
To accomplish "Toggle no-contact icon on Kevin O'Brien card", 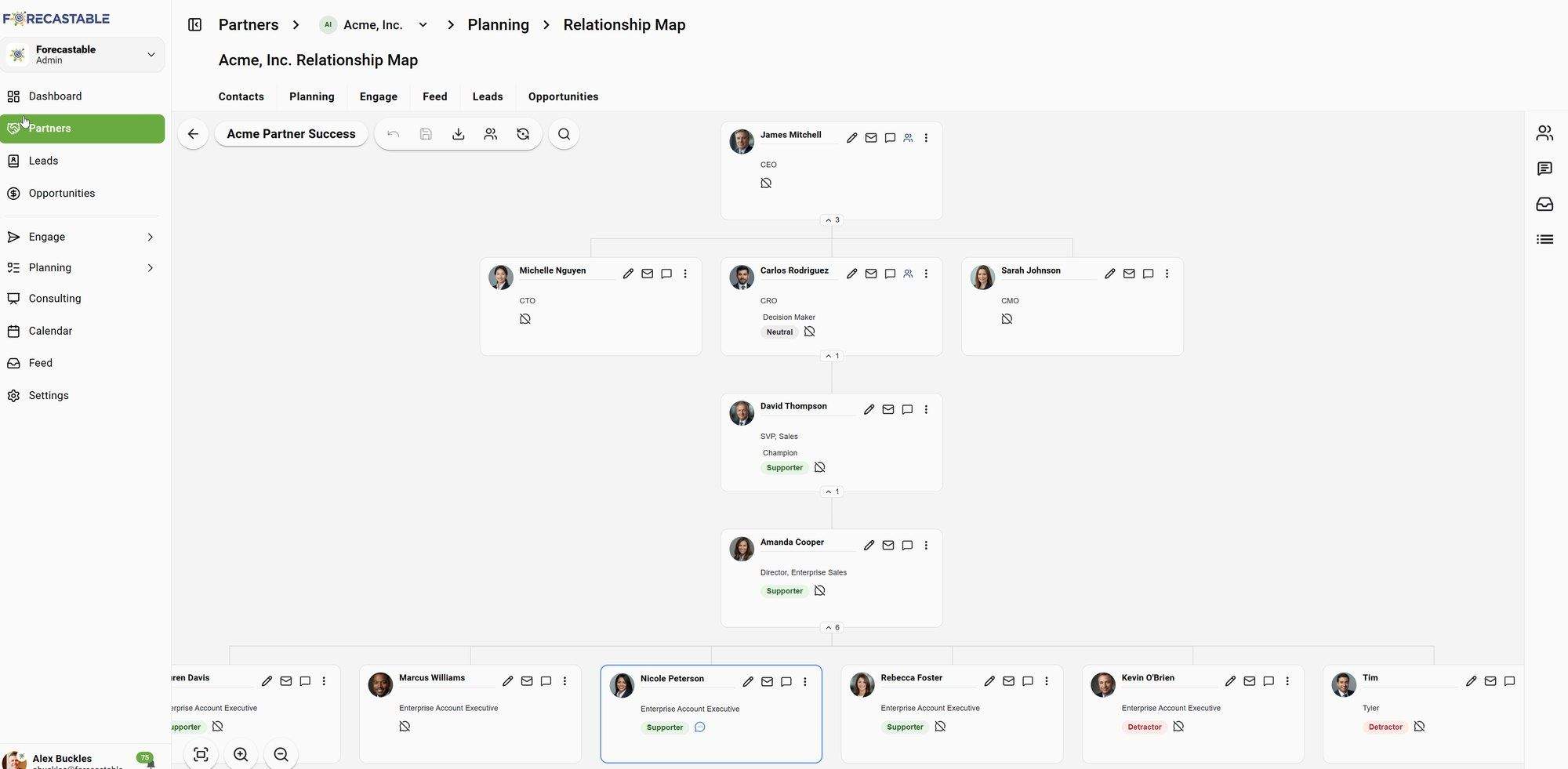I will pos(1178,727).
